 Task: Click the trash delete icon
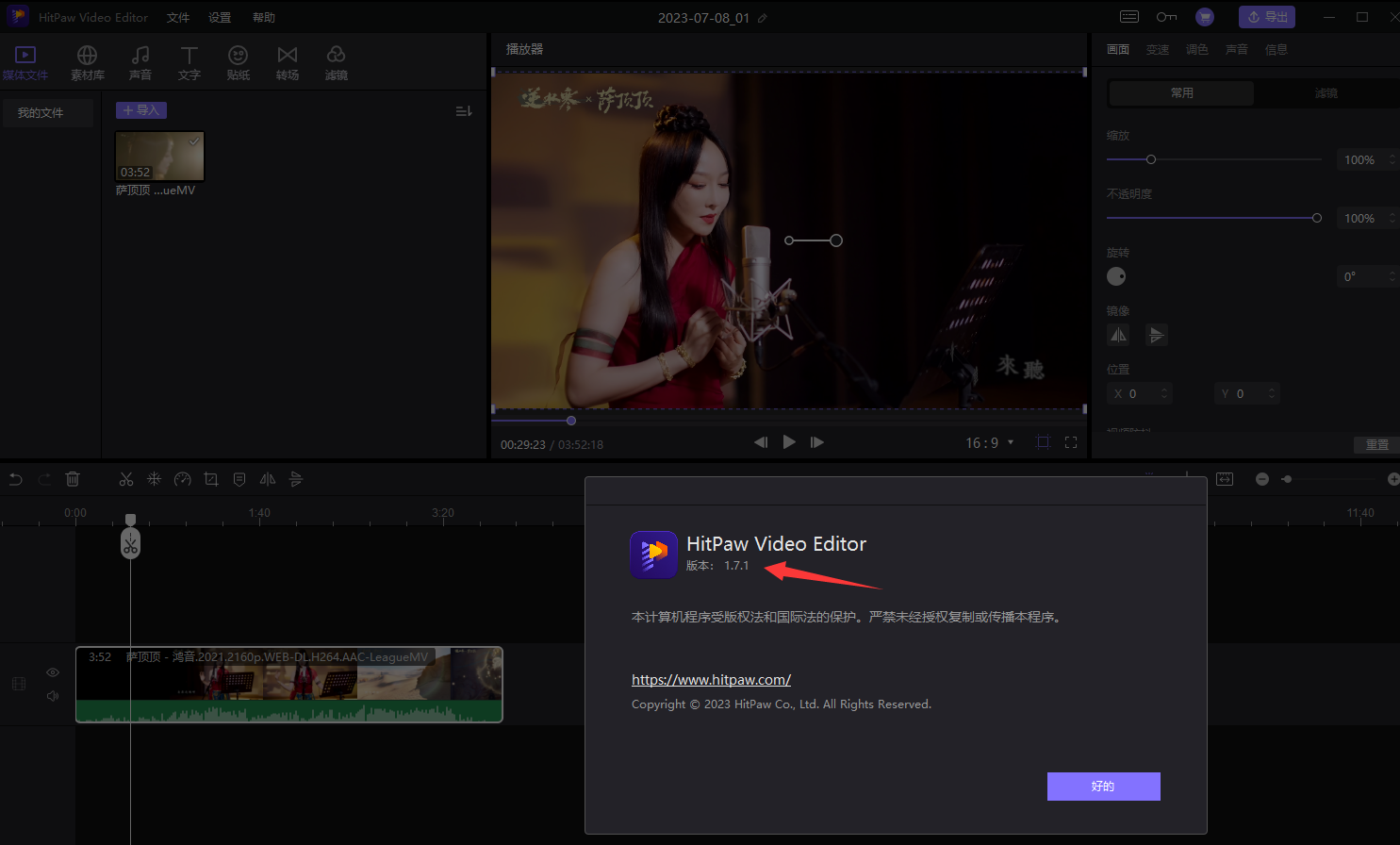click(73, 479)
